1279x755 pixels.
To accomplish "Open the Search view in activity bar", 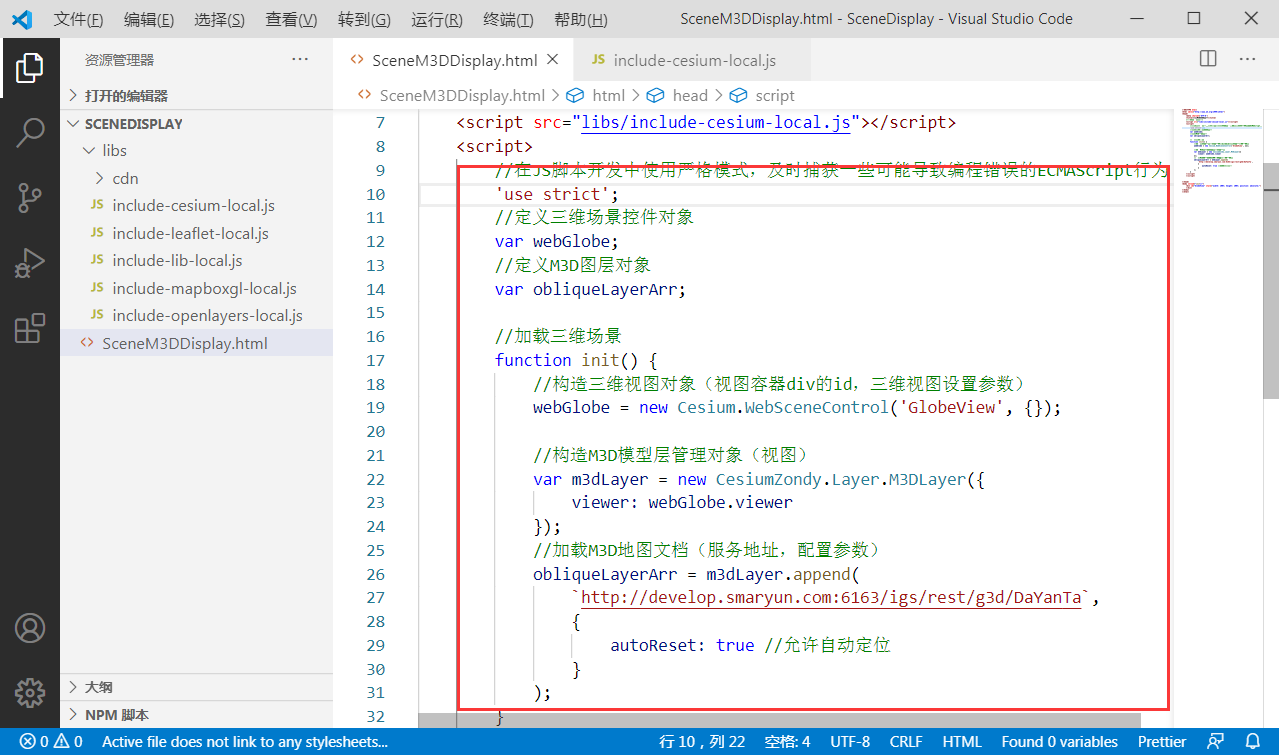I will point(30,132).
